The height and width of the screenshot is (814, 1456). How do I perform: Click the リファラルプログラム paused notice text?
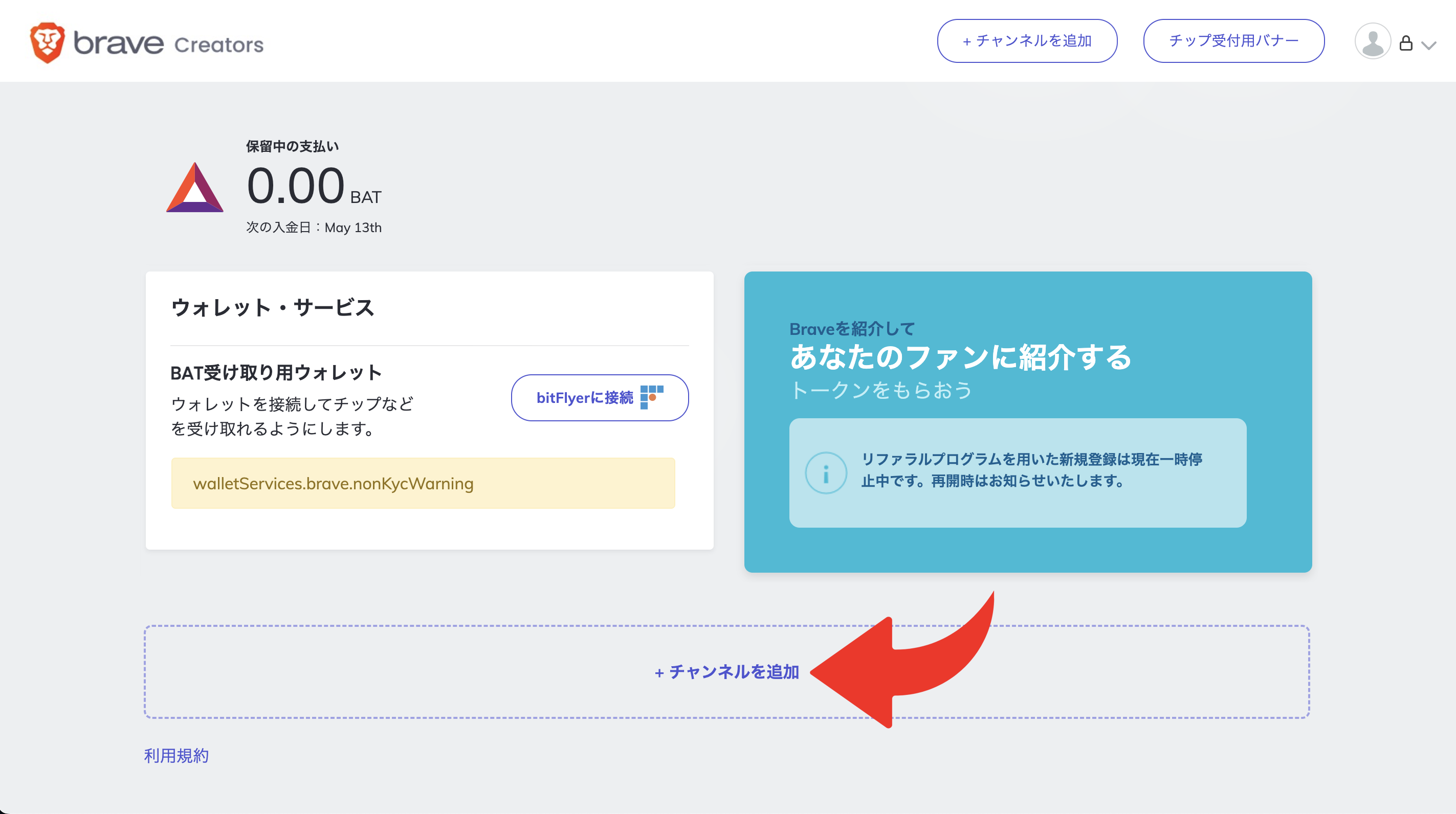click(1031, 470)
